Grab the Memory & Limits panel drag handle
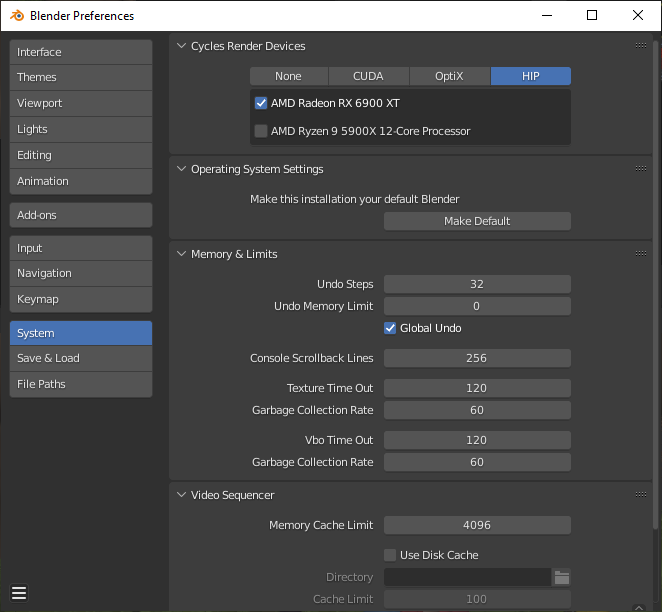Screen dimensions: 662x612 pos(641,254)
